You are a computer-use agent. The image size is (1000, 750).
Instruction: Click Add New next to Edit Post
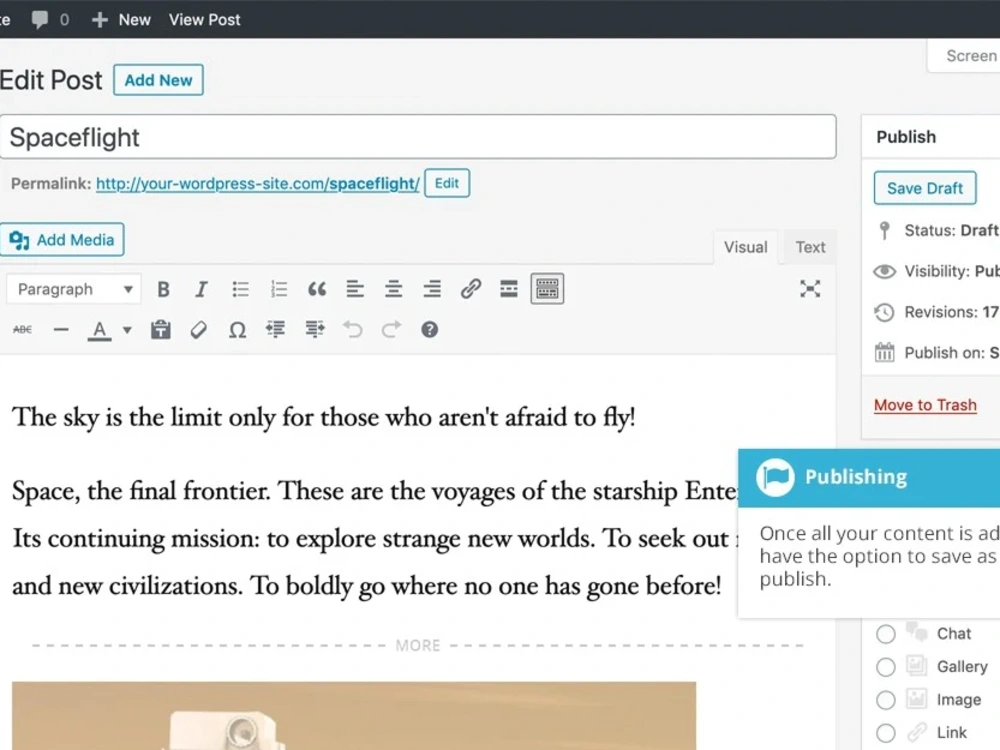pos(158,80)
